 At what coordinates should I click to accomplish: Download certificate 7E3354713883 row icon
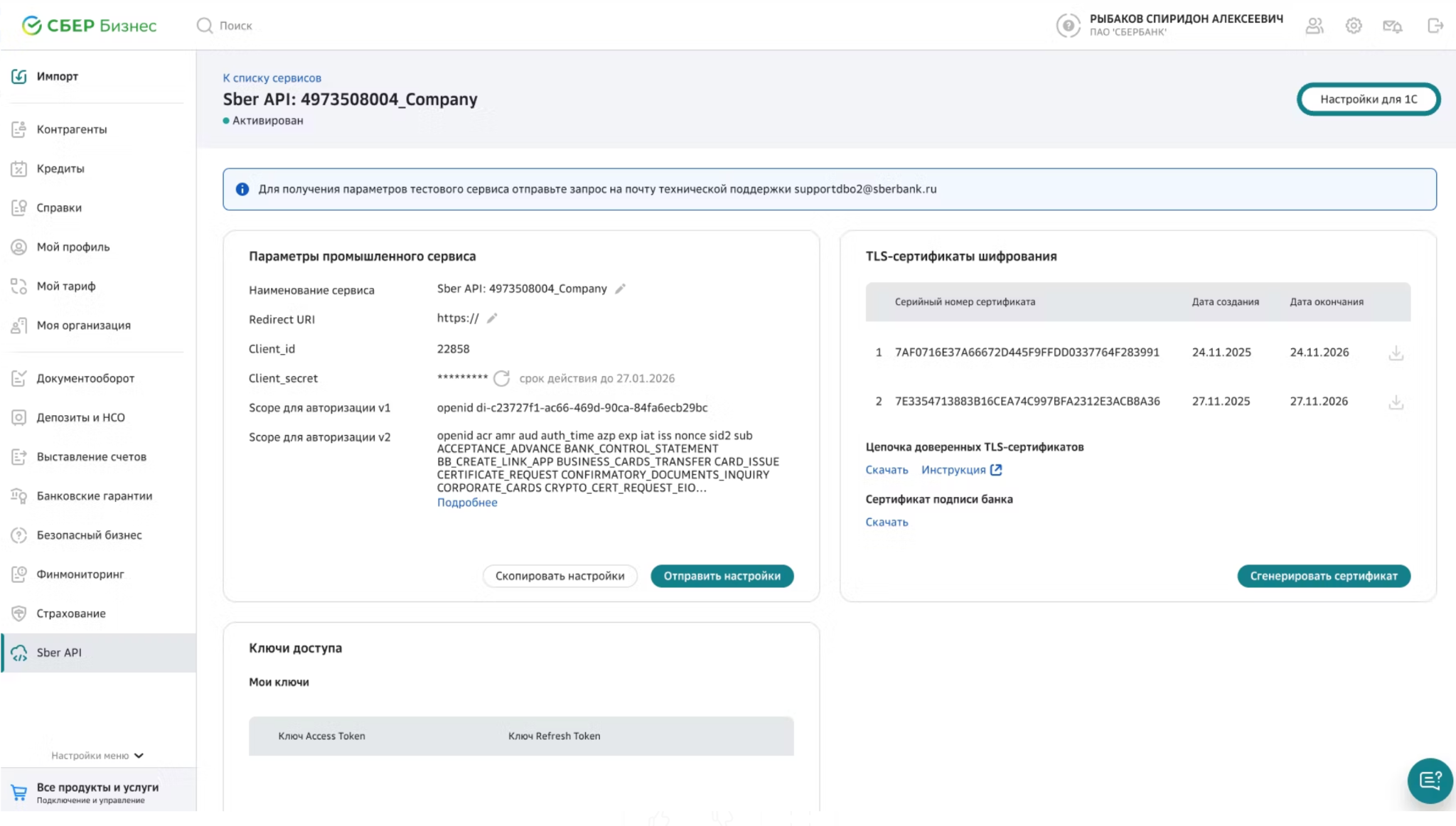click(x=1396, y=402)
